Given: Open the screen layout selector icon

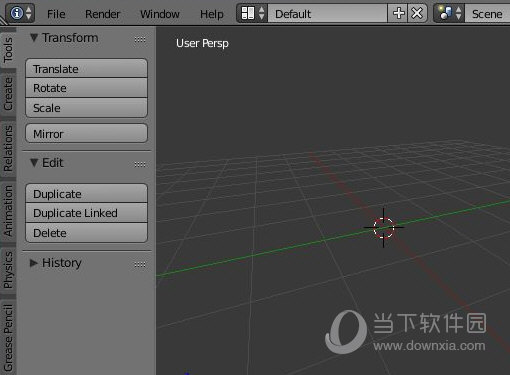Looking at the screenshot, I should tap(252, 13).
